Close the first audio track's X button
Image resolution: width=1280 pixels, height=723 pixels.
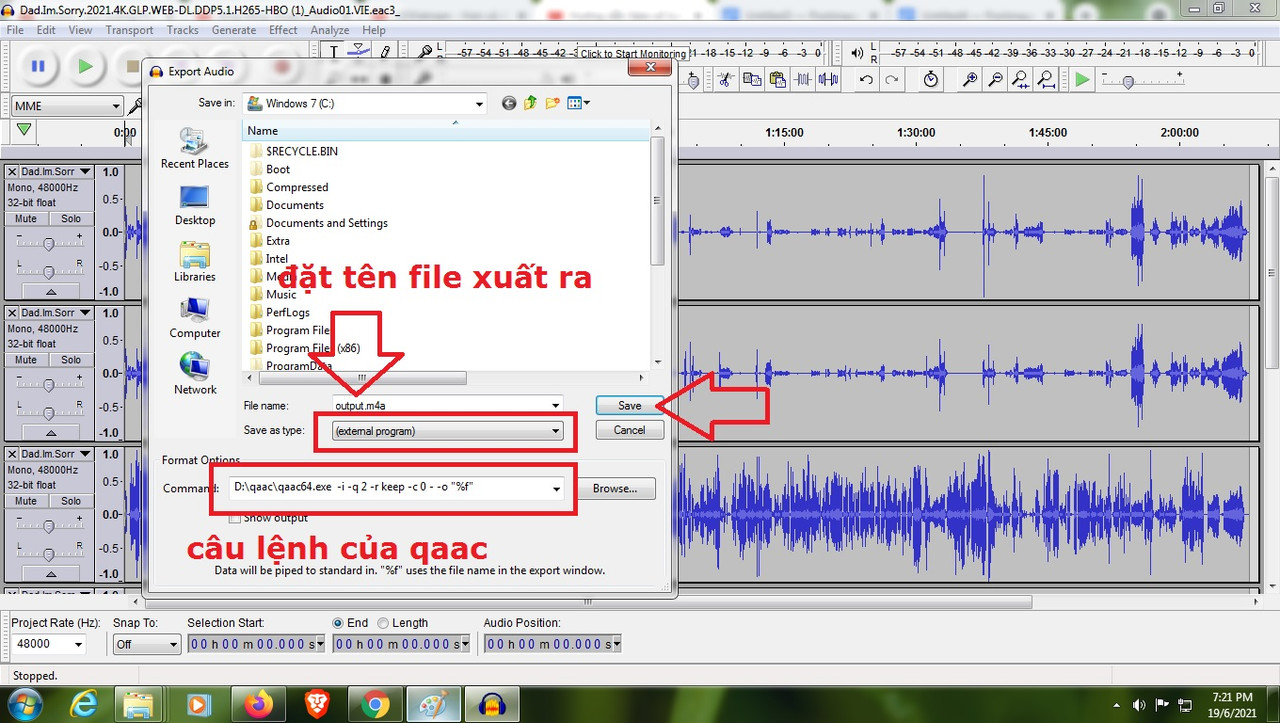point(12,172)
